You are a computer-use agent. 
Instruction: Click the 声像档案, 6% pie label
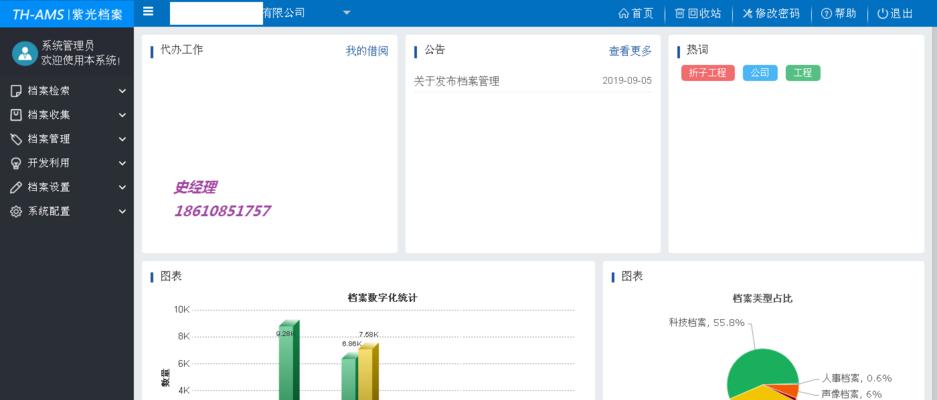pyautogui.click(x=852, y=394)
